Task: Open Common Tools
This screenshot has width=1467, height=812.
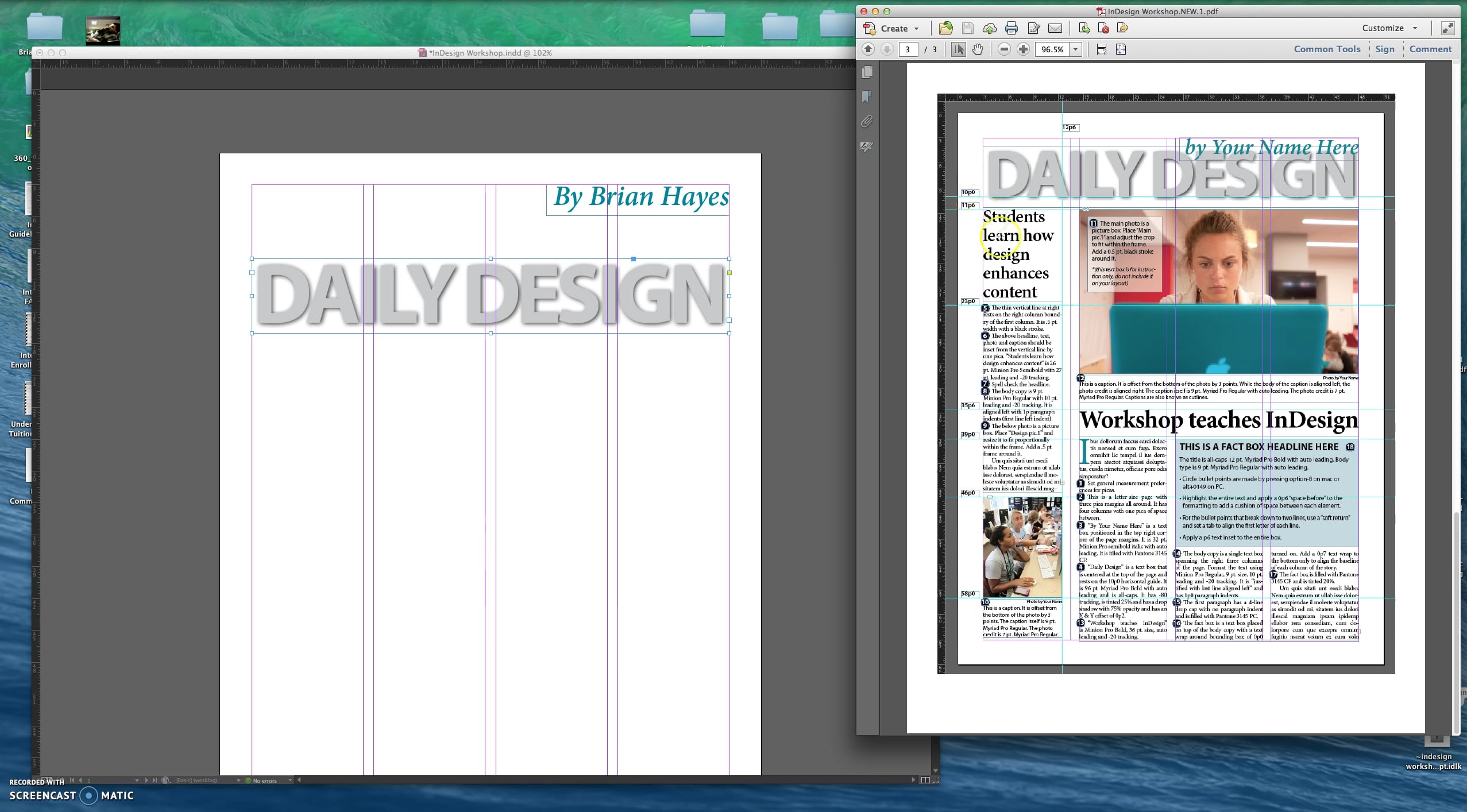Action: coord(1327,49)
